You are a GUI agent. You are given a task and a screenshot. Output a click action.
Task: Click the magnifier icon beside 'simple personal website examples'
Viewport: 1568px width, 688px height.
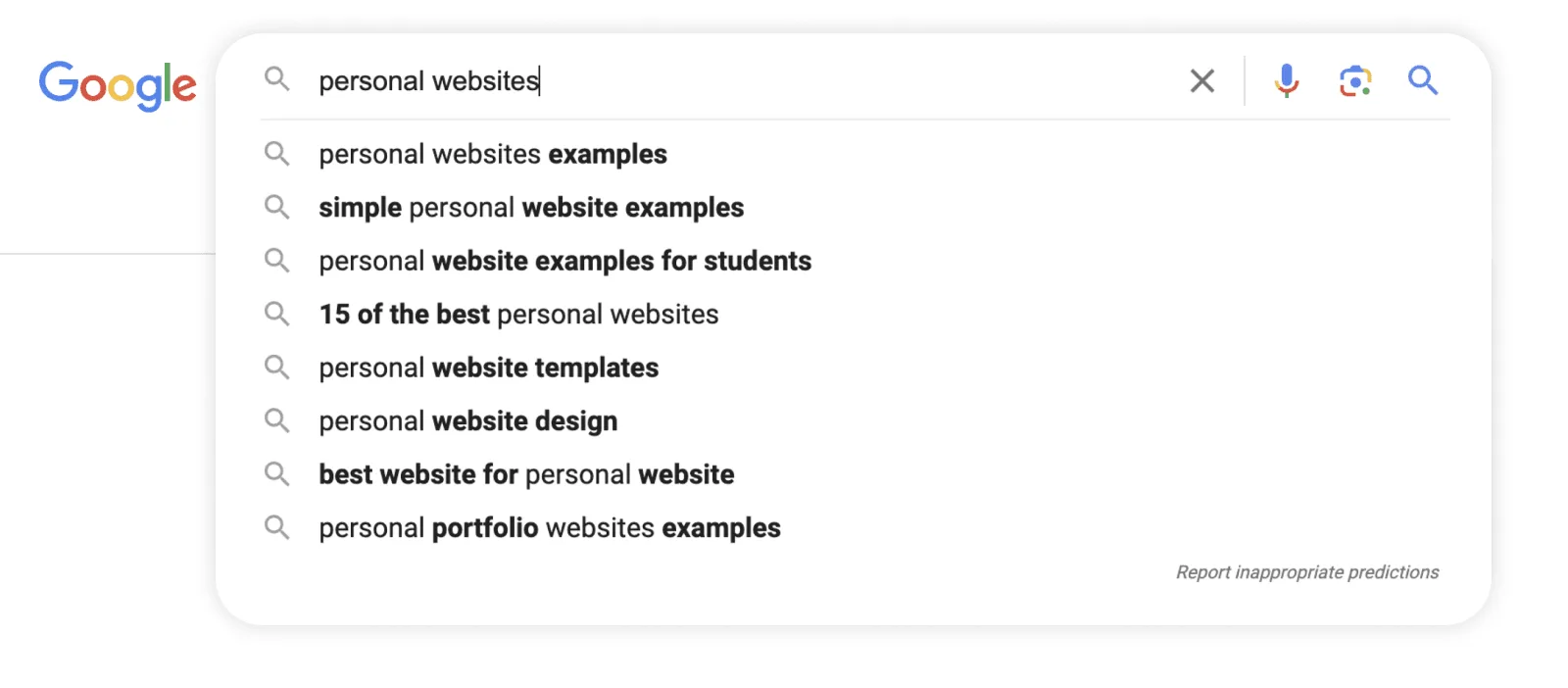(277, 207)
